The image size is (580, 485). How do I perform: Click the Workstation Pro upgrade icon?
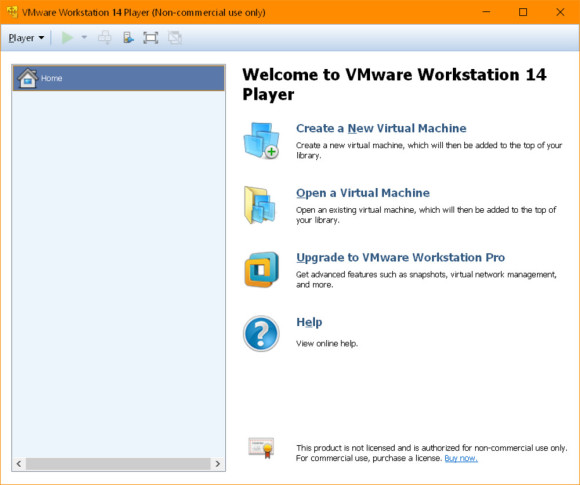[261, 270]
